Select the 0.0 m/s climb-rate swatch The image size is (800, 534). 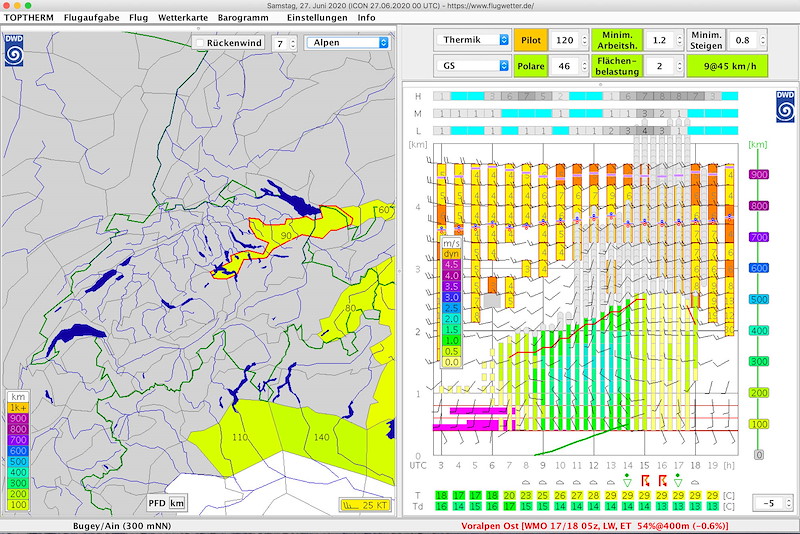(x=451, y=363)
